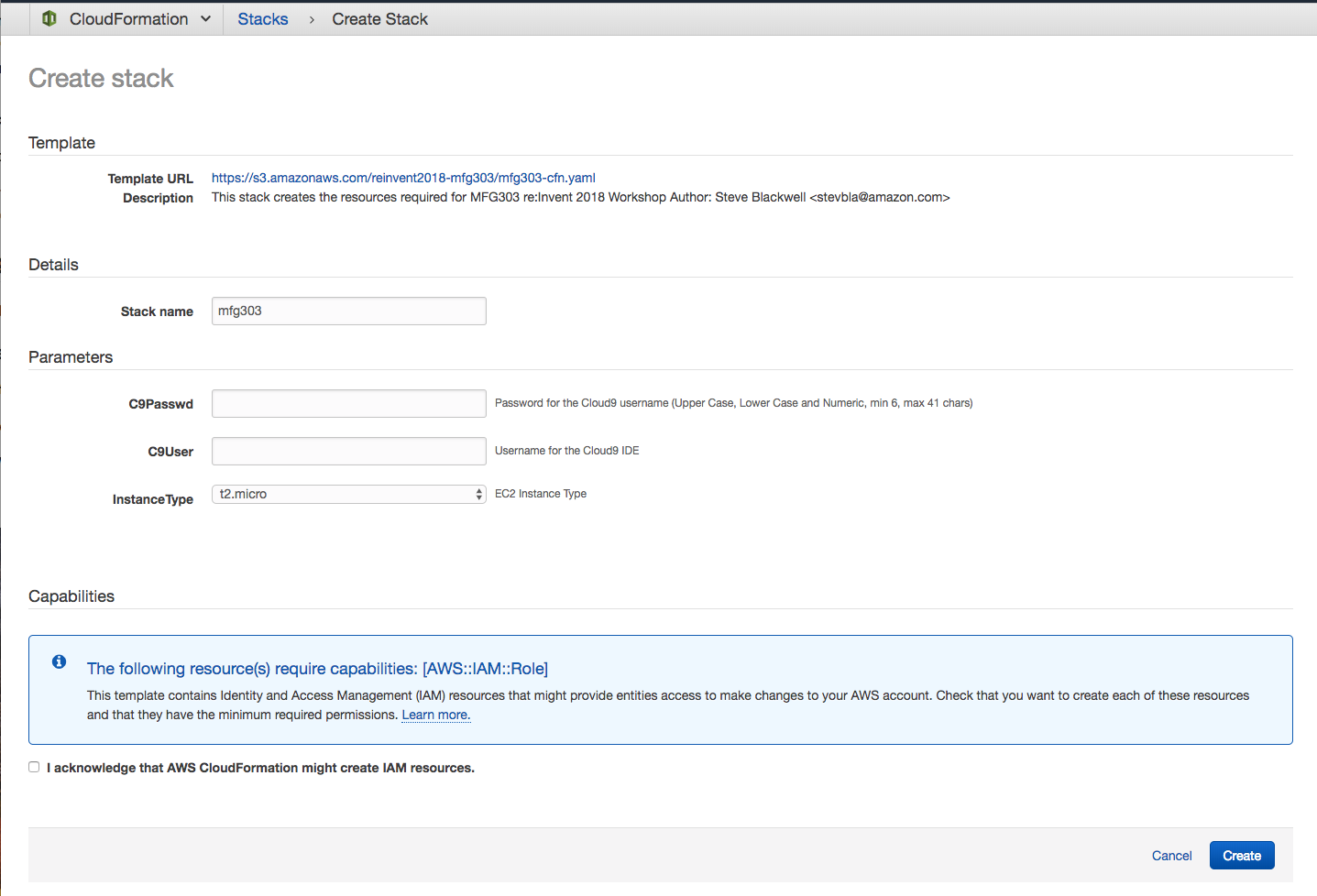
Task: Click the Create Stack breadcrumb text
Action: tap(379, 19)
